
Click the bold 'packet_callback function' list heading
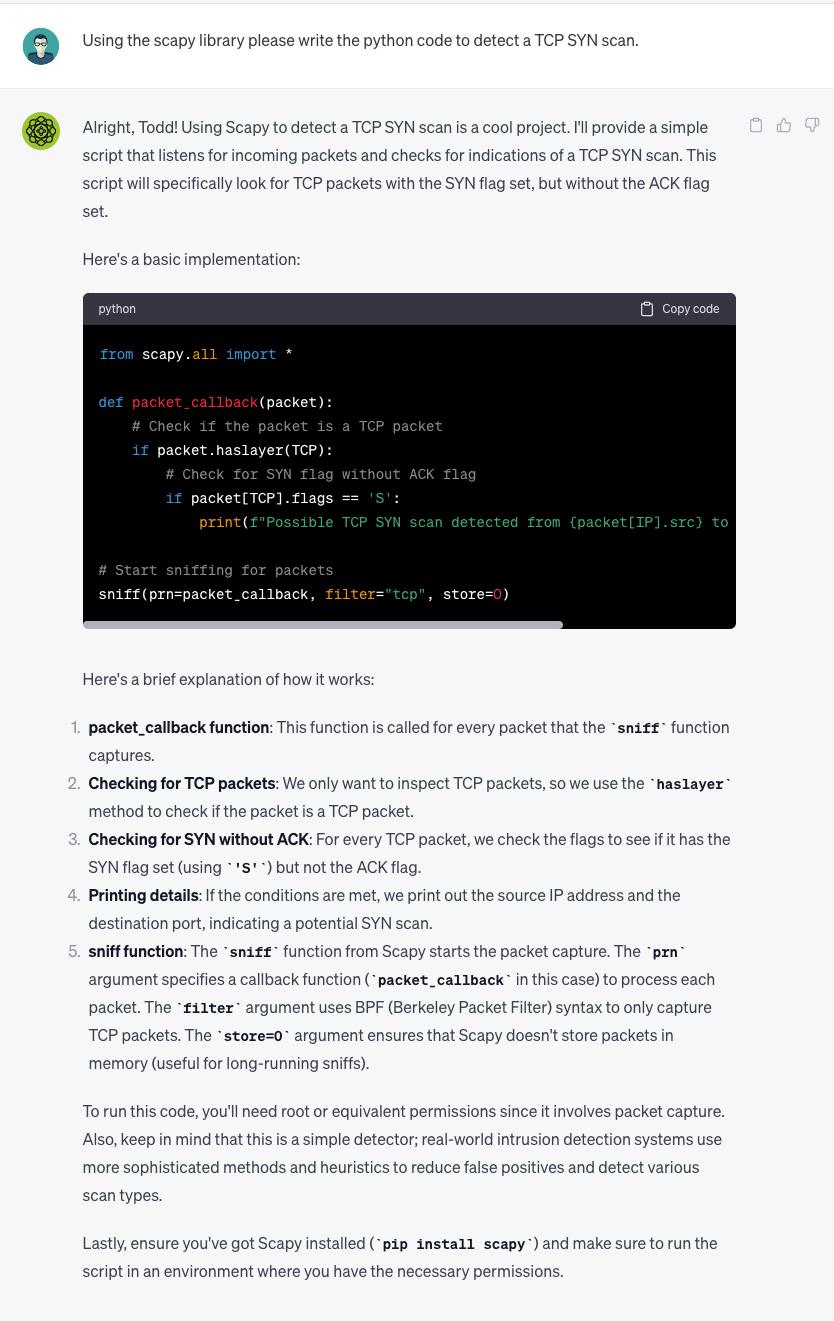tap(178, 727)
